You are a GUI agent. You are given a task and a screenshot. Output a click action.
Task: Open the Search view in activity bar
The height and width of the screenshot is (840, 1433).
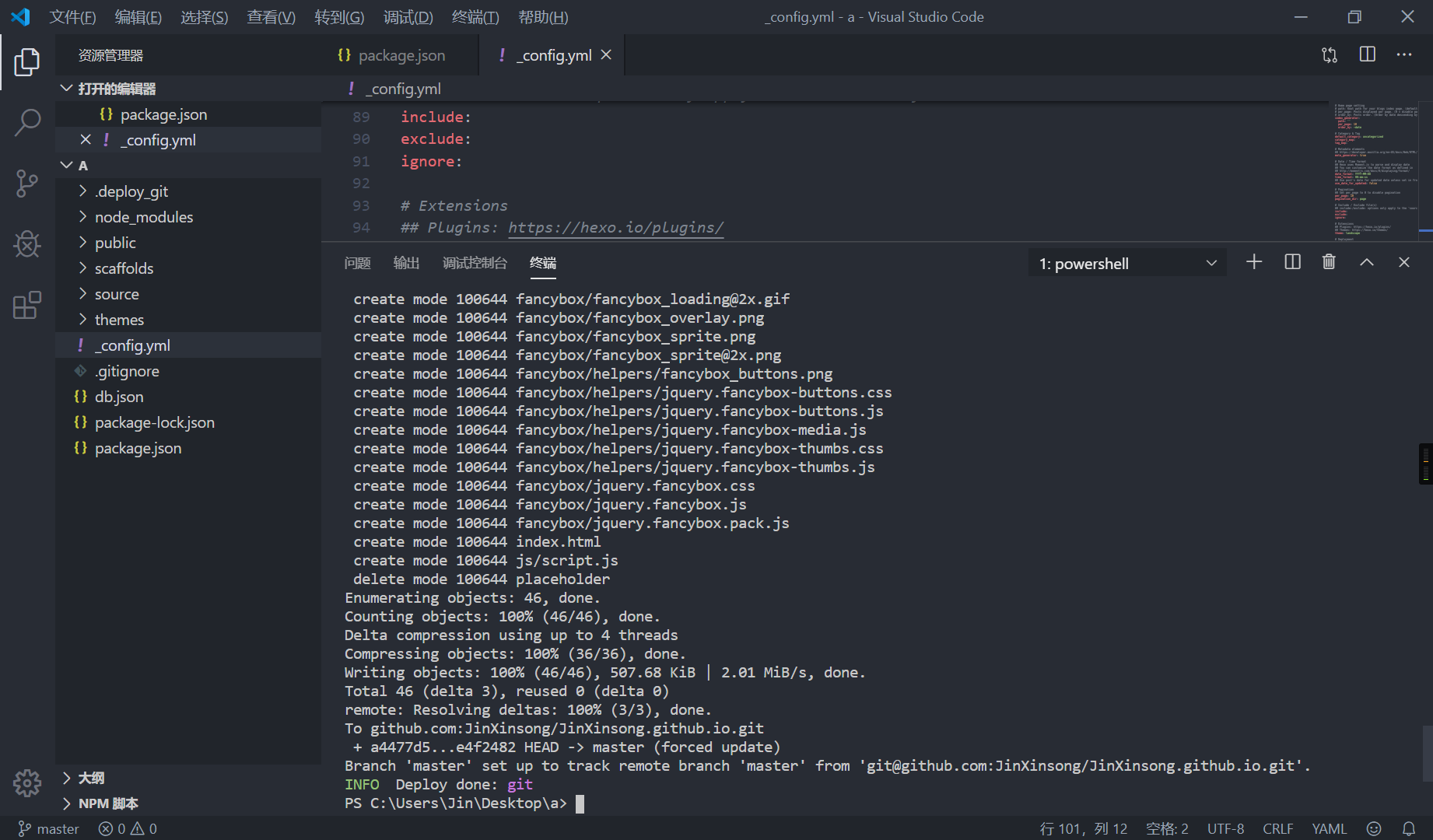(27, 122)
